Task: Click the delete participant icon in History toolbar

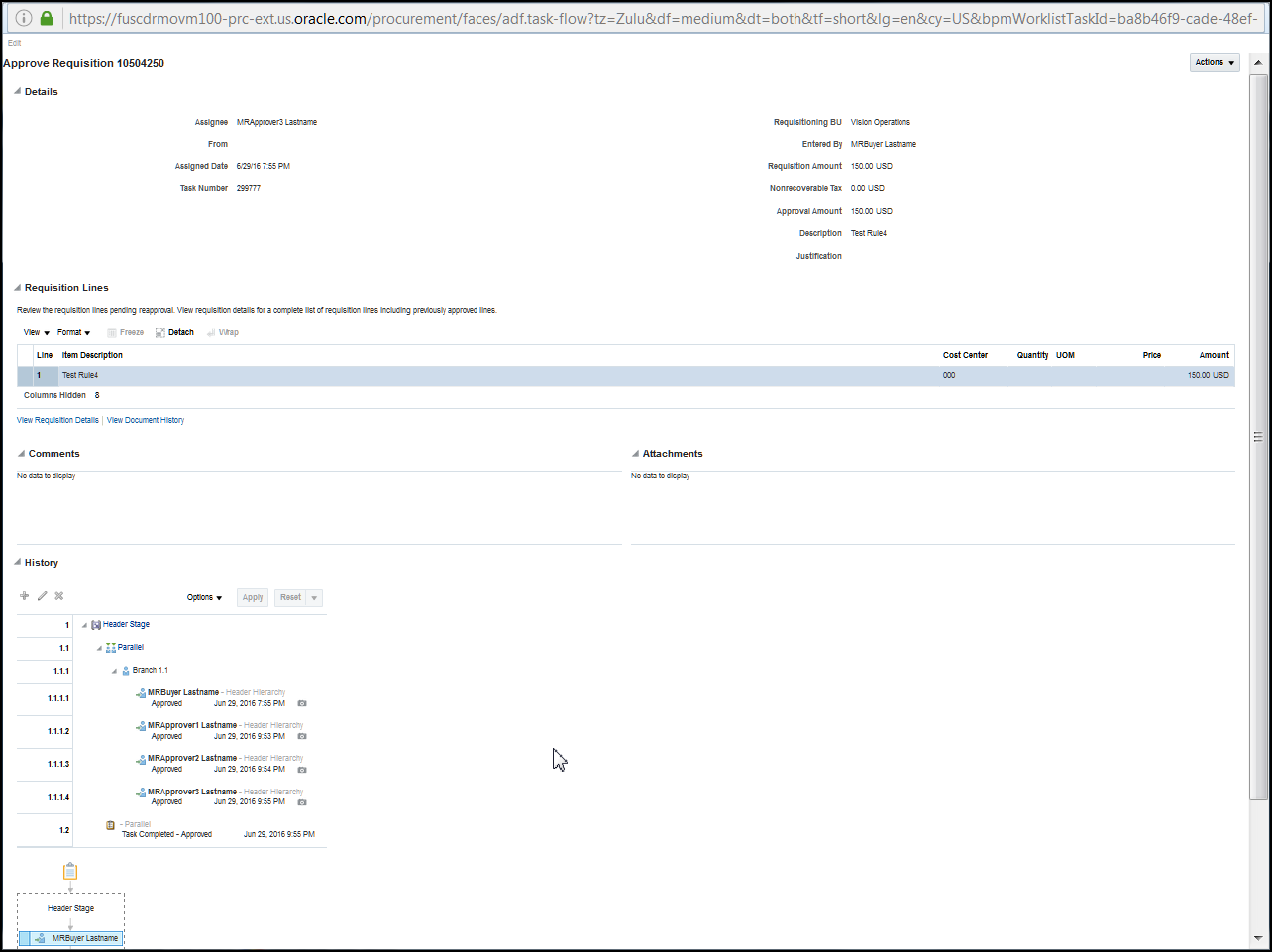Action: pos(58,595)
